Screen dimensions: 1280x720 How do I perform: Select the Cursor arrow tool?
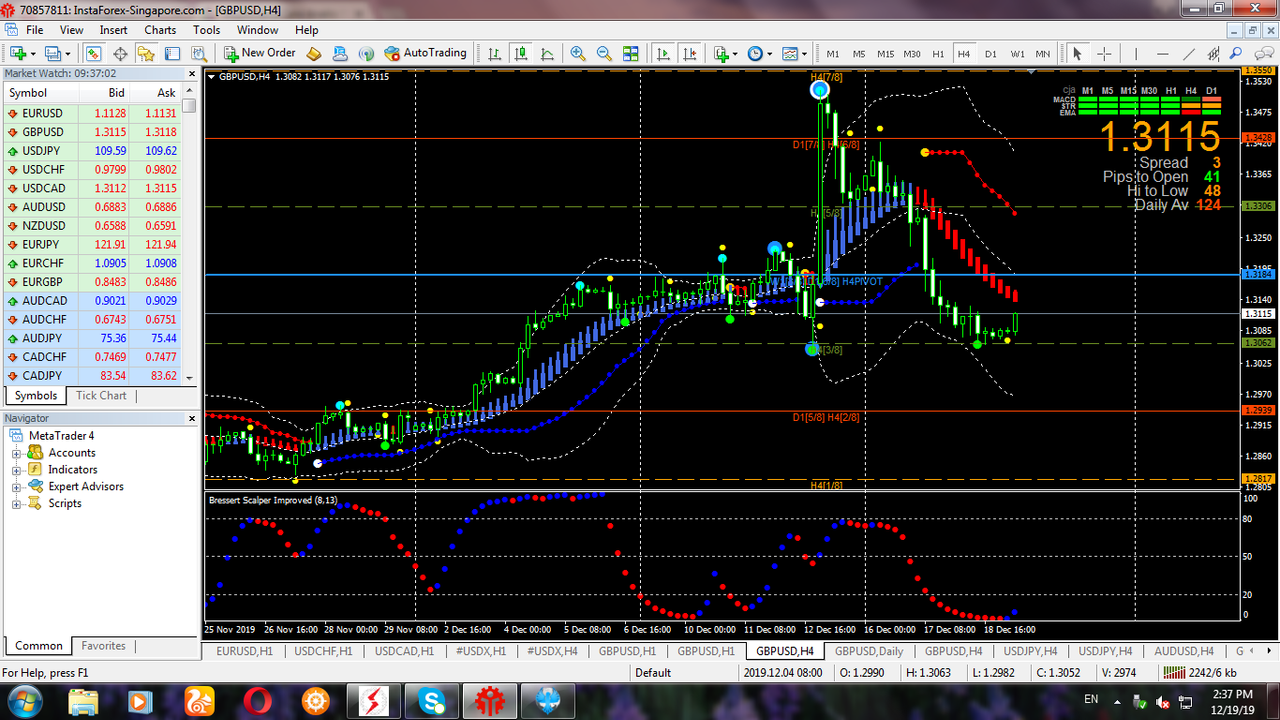pyautogui.click(x=1077, y=53)
